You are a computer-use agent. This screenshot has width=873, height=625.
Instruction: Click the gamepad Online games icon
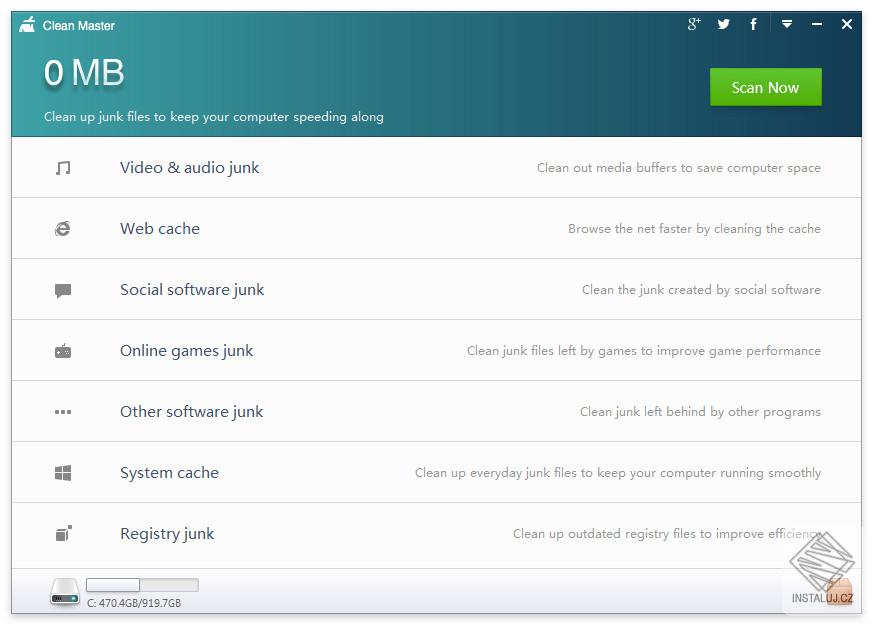coord(63,351)
